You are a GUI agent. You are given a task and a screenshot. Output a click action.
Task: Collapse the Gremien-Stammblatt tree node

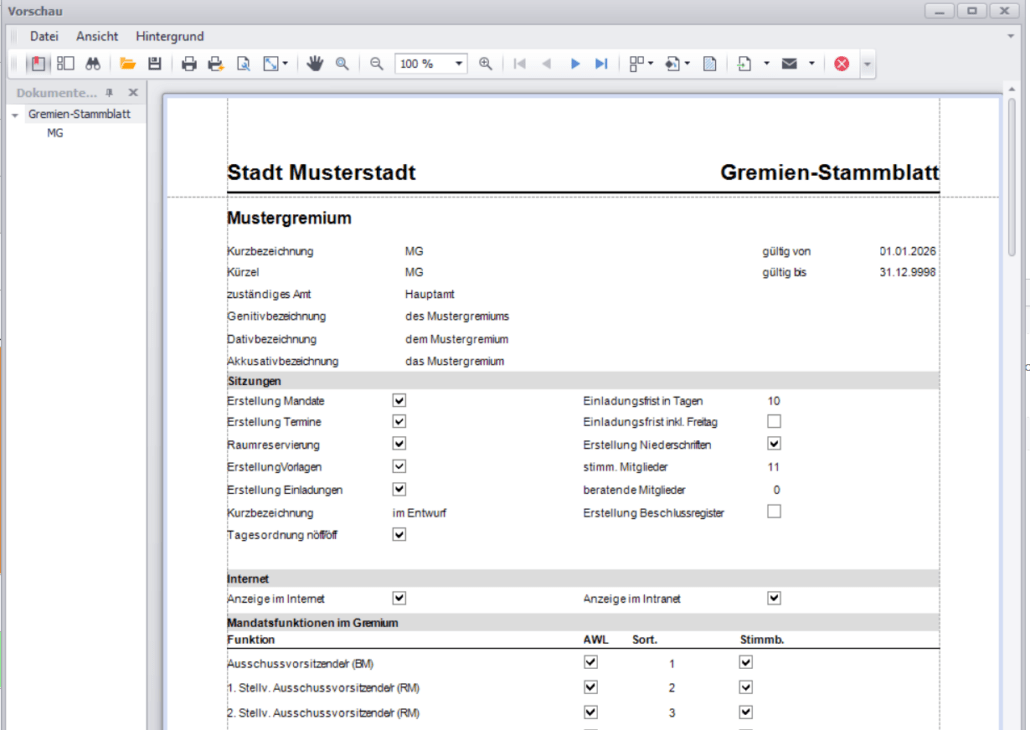click(15, 115)
